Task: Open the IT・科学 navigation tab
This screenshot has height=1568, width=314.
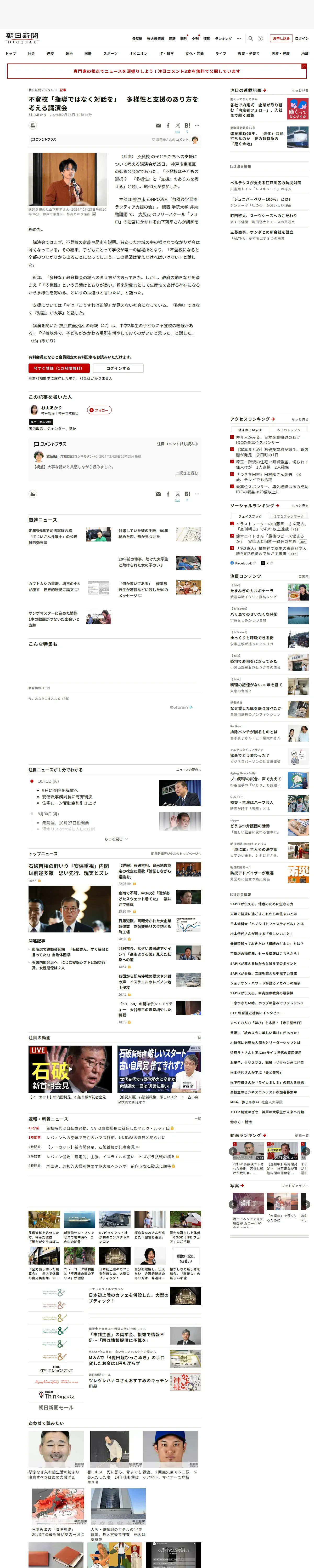Action: click(x=166, y=54)
